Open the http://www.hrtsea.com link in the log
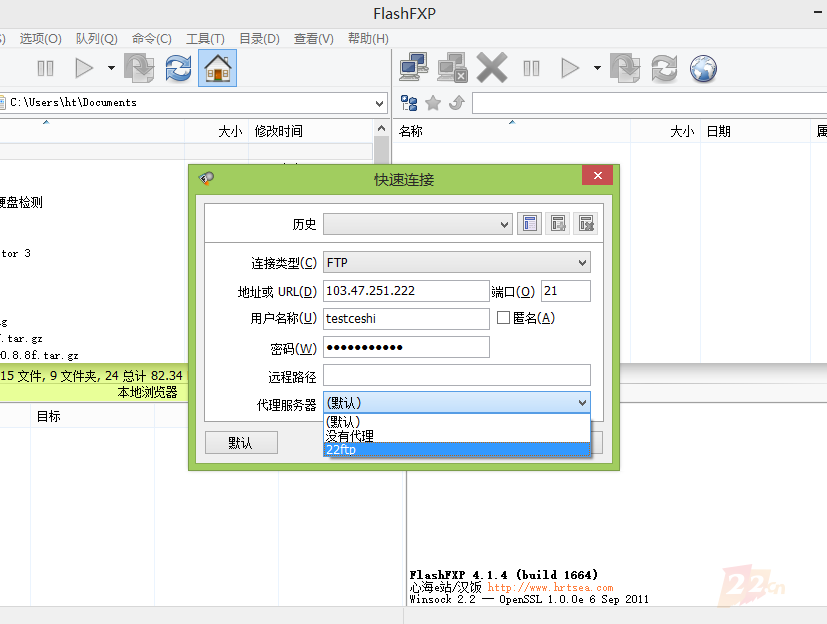 click(550, 587)
